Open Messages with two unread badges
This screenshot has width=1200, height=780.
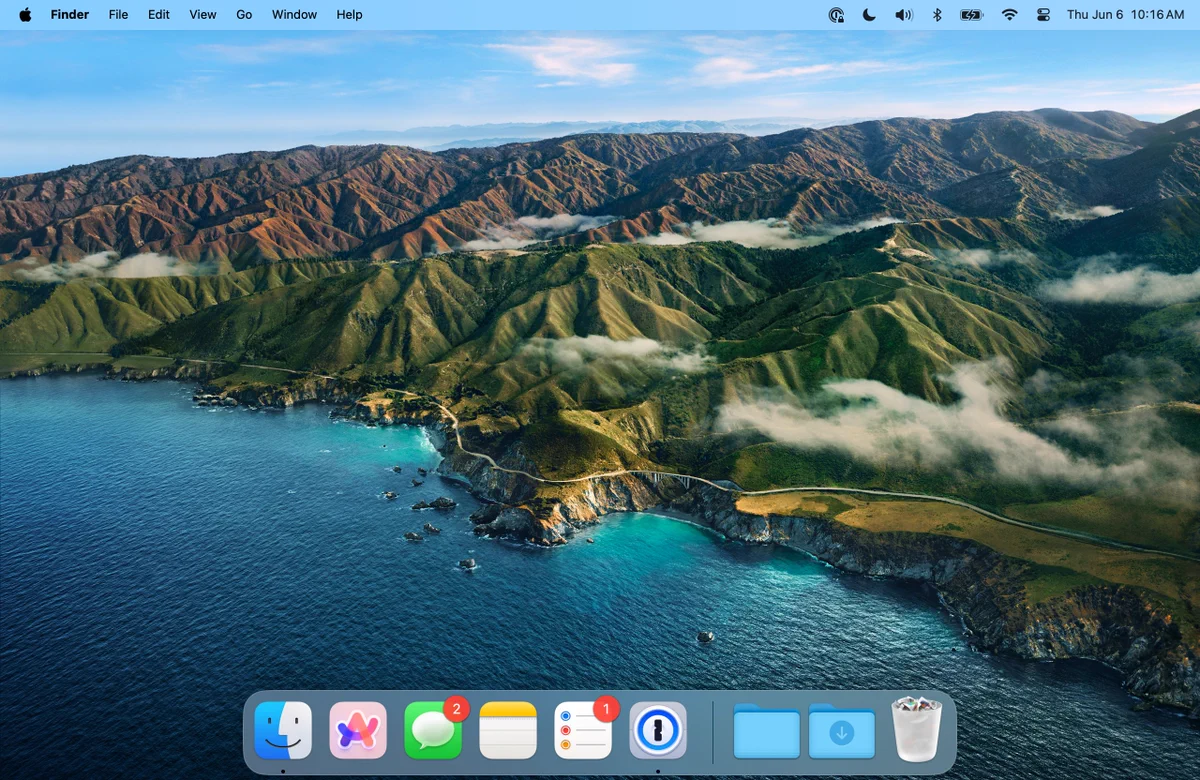433,730
